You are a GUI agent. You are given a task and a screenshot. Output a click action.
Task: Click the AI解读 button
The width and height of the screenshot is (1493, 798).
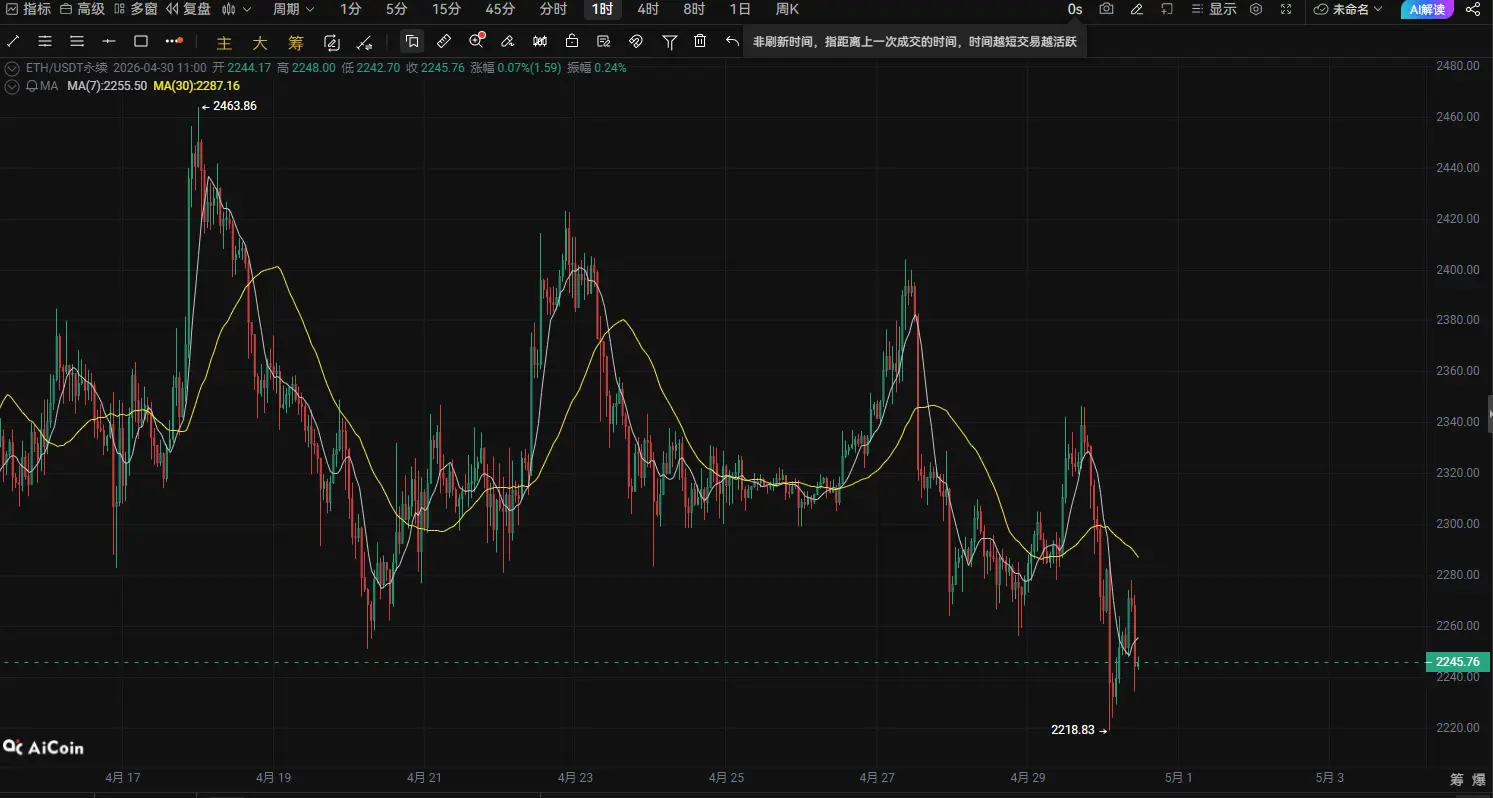click(1425, 9)
